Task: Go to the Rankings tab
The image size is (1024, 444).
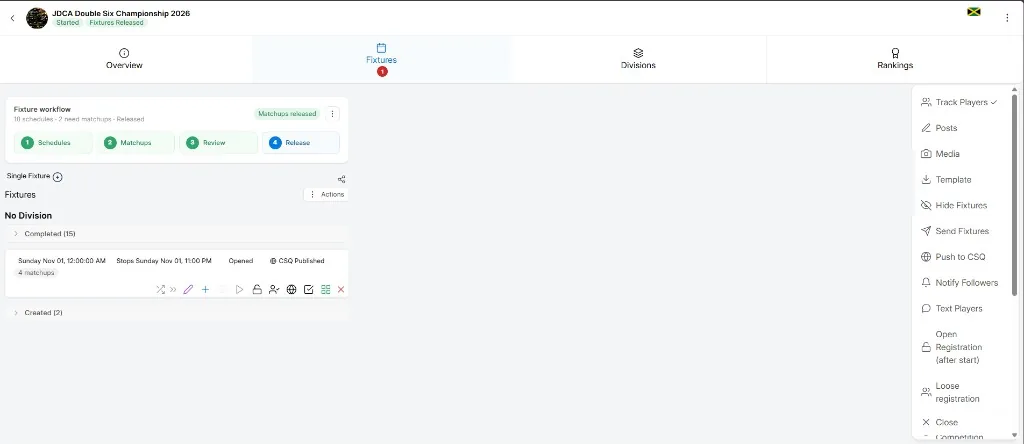Action: coord(895,59)
